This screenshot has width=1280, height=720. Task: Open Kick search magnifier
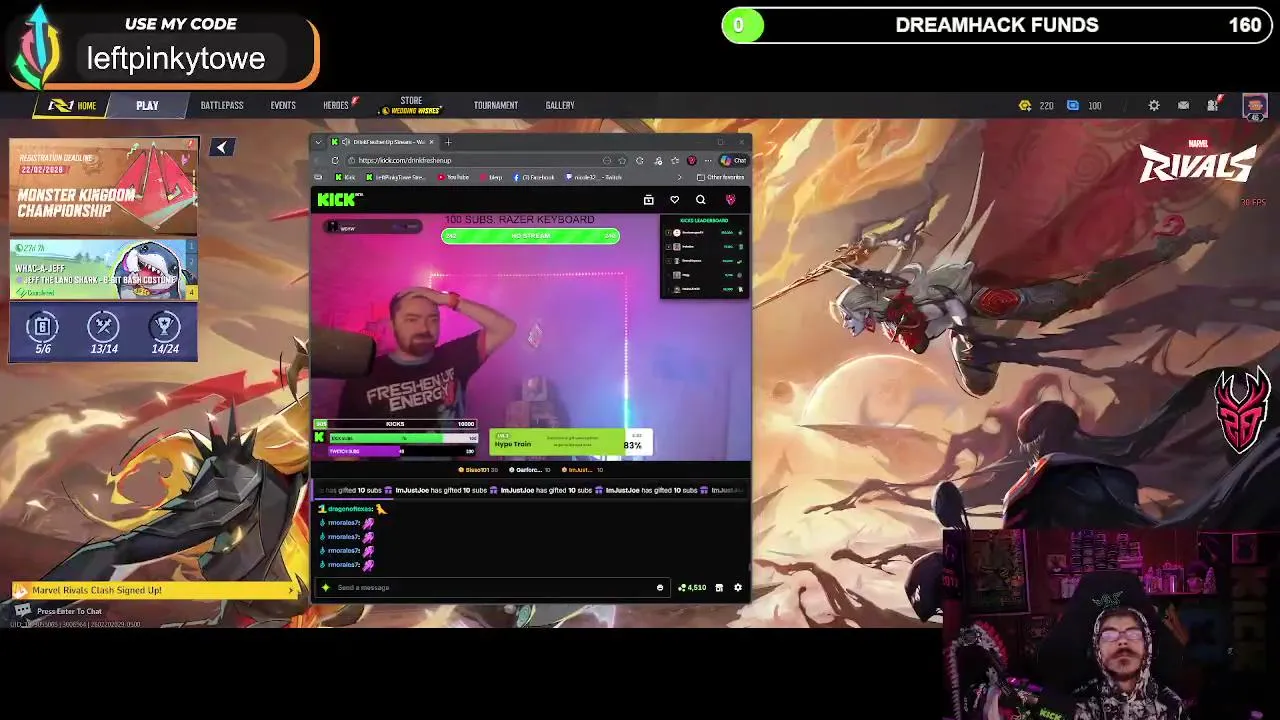pos(700,200)
